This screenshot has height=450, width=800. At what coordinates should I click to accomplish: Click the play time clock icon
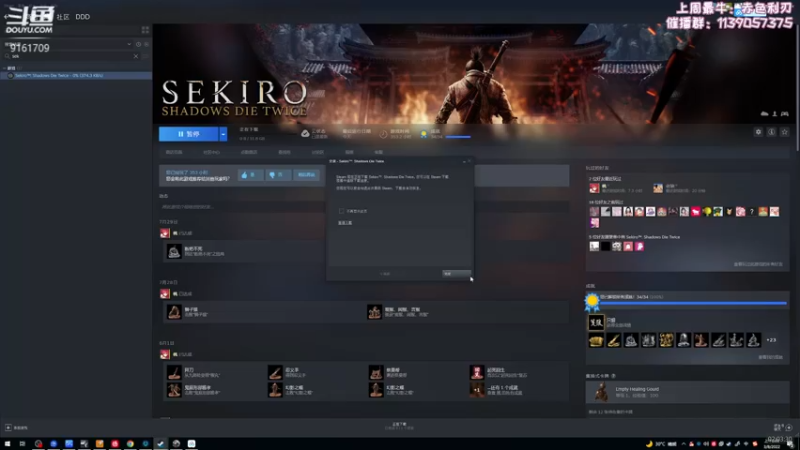click(x=383, y=134)
